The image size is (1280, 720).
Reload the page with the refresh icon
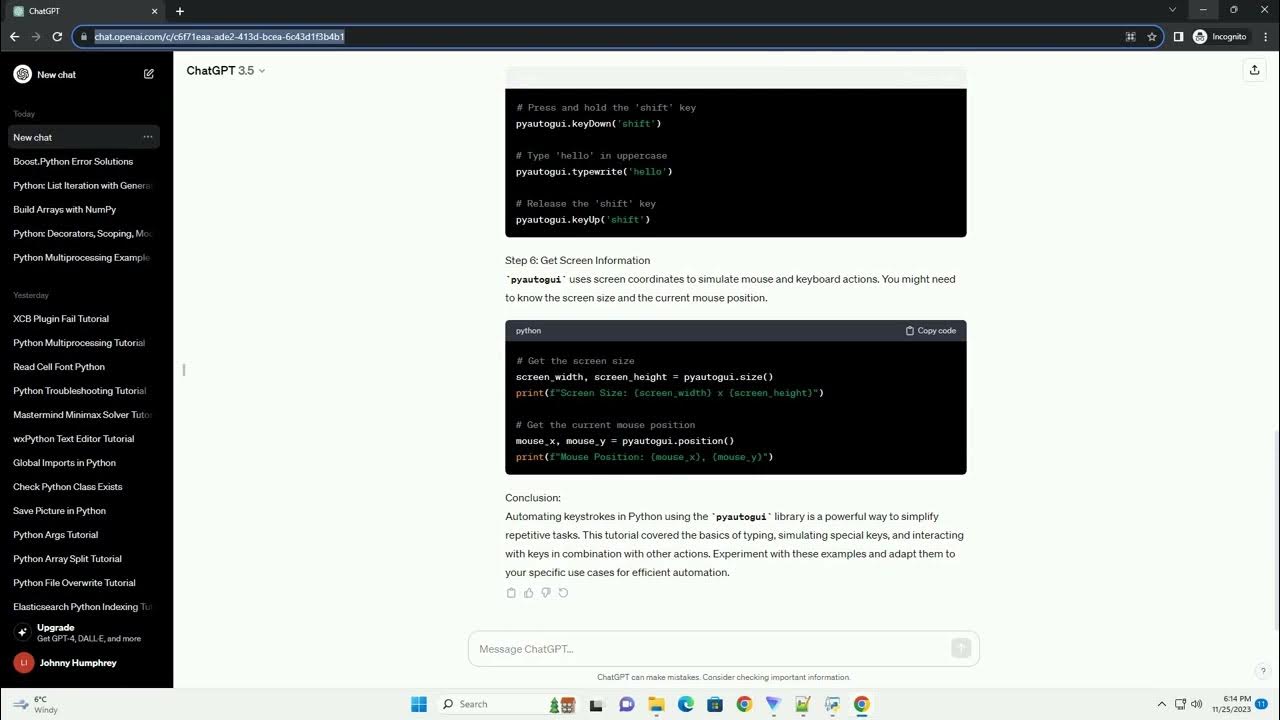tap(57, 36)
